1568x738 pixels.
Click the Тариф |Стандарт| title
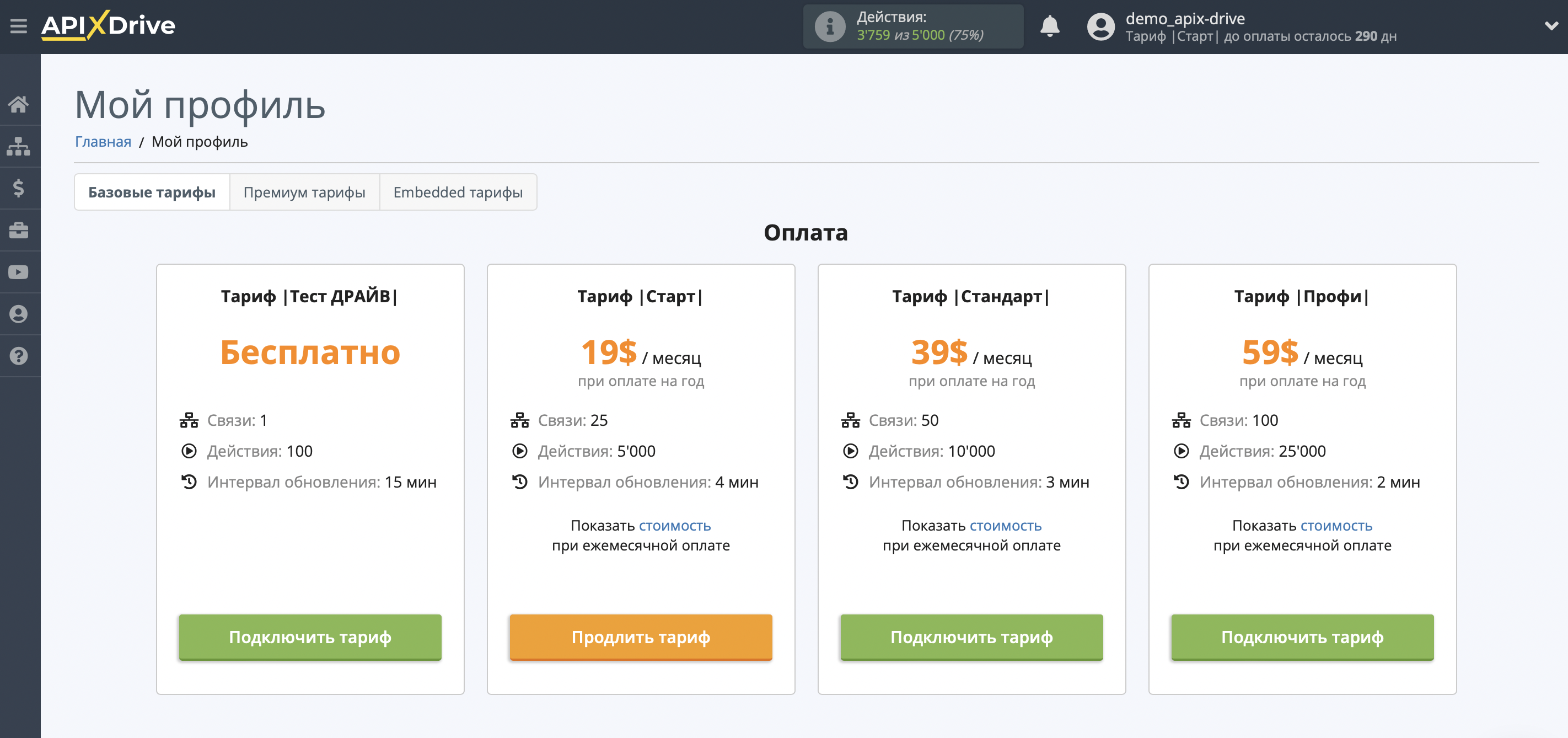971,297
